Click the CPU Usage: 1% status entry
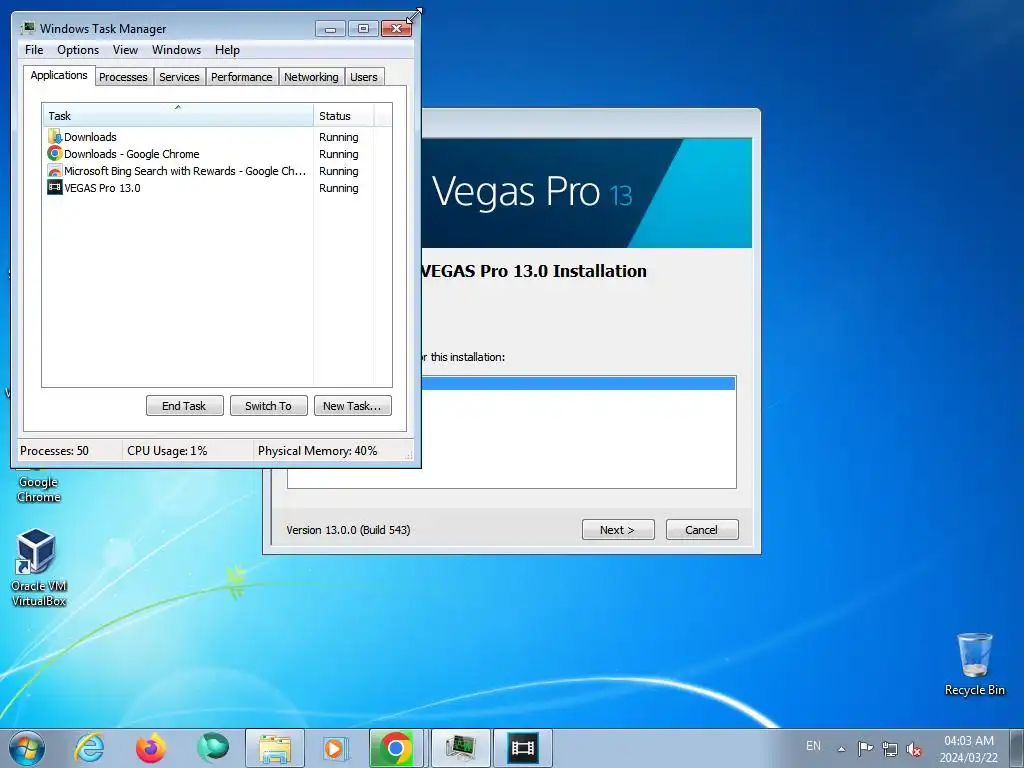 (167, 451)
